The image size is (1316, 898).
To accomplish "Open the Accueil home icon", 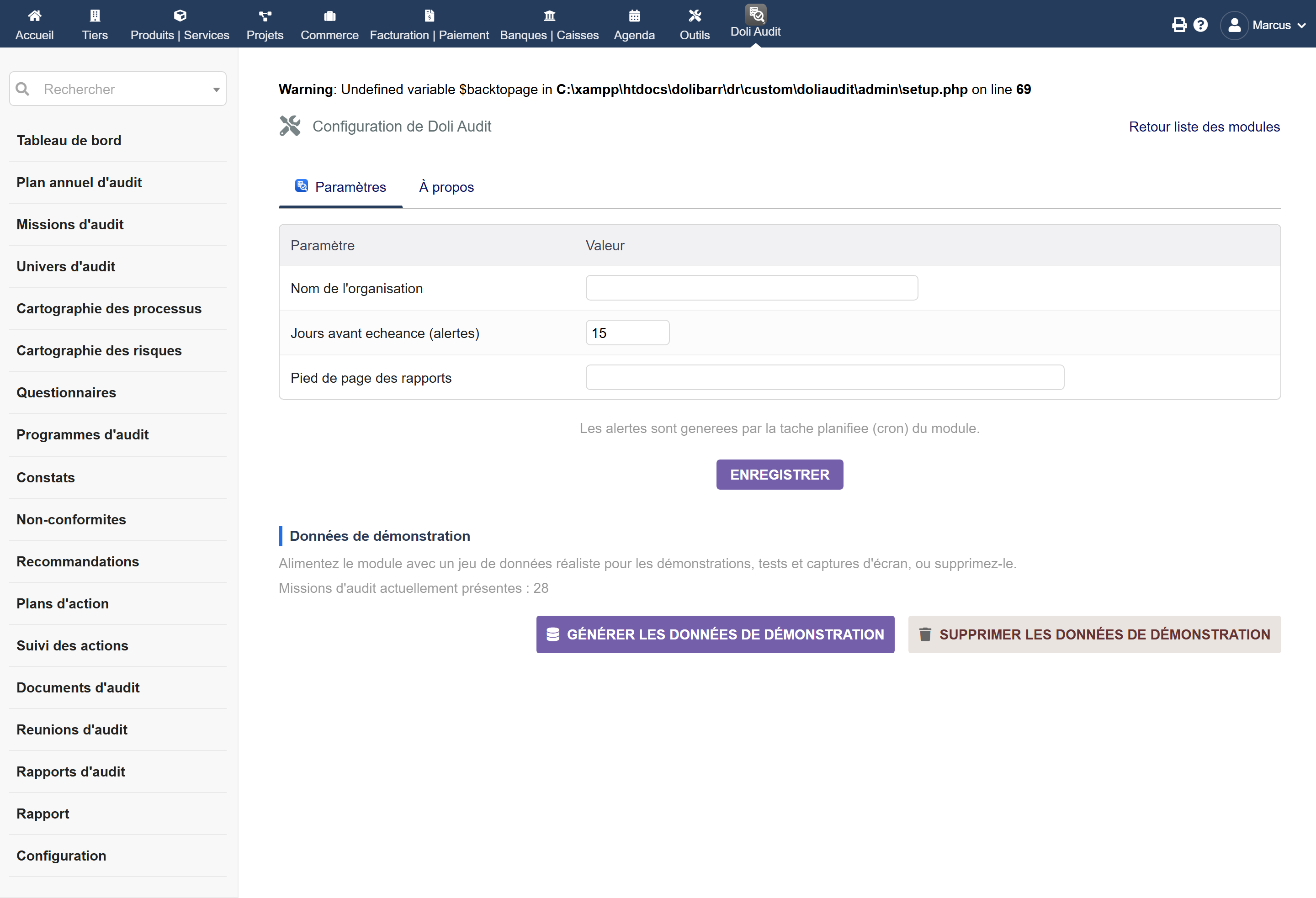I will (35, 15).
